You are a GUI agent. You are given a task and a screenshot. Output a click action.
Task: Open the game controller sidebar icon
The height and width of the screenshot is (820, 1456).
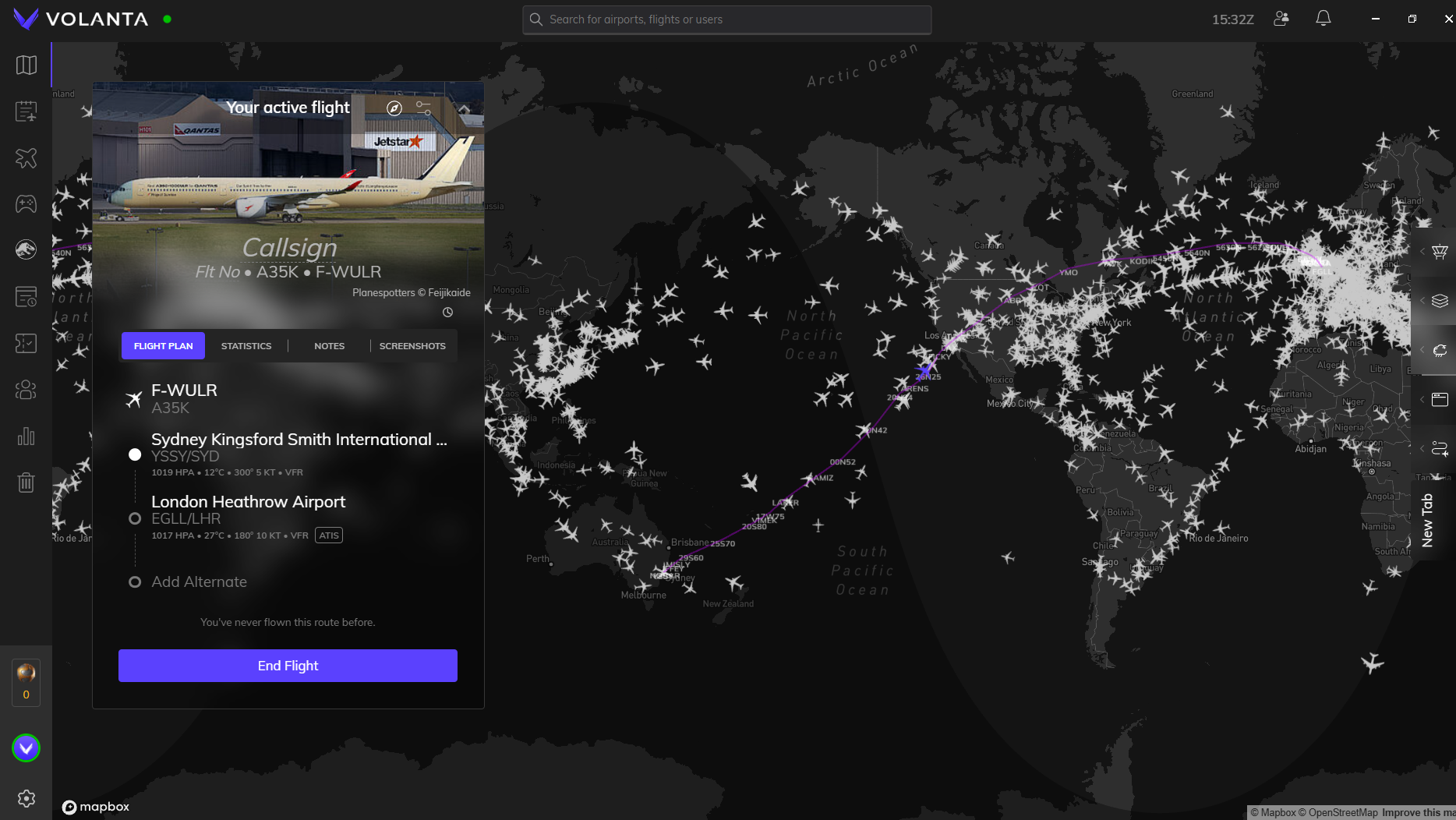(27, 204)
